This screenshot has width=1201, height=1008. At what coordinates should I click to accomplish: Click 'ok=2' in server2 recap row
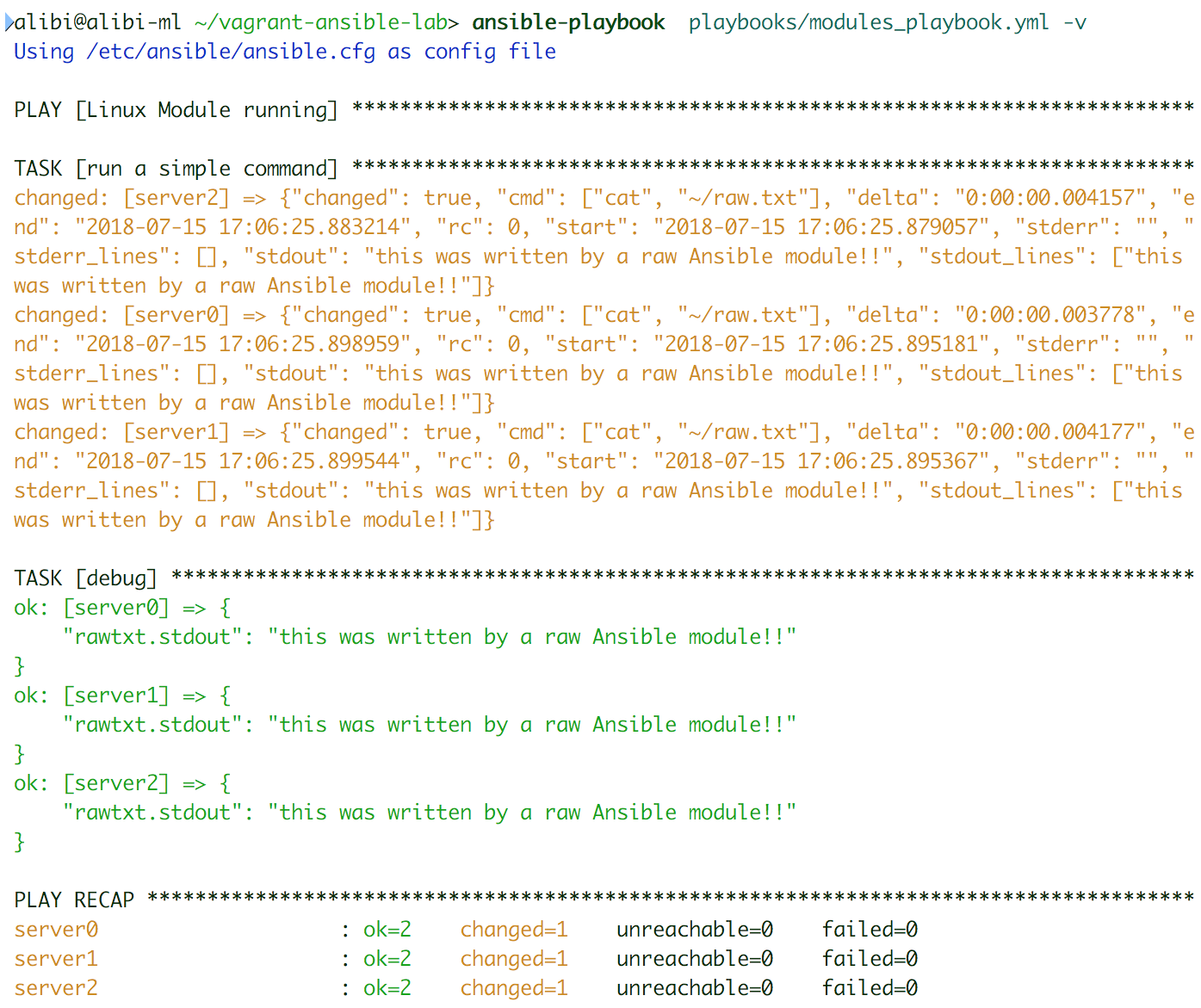point(387,988)
